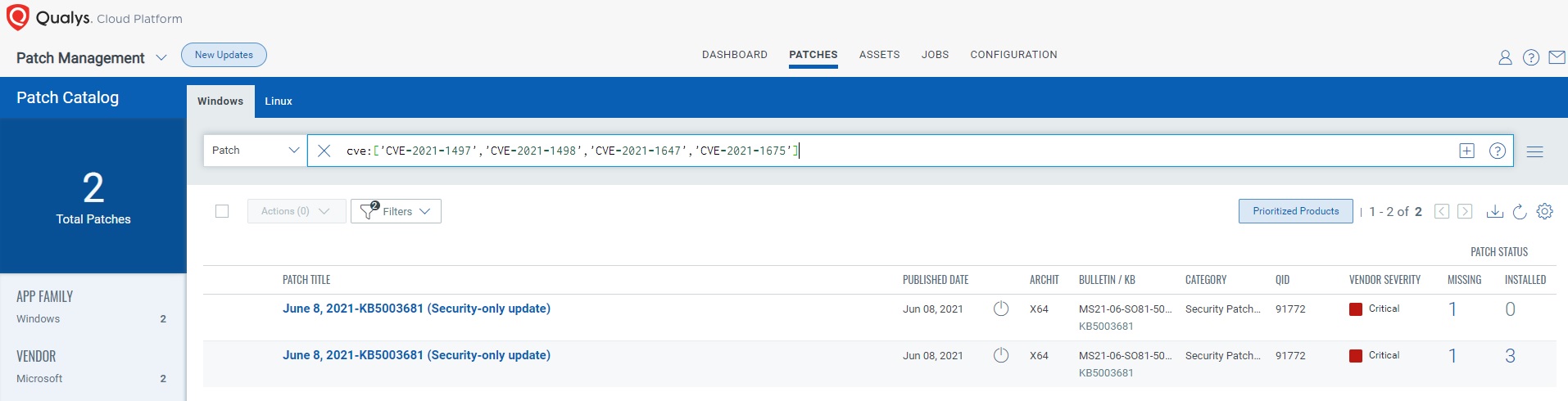Screen dimensions: 1568x401
Task: Open the Actions (0) dropdown
Action: tap(296, 211)
